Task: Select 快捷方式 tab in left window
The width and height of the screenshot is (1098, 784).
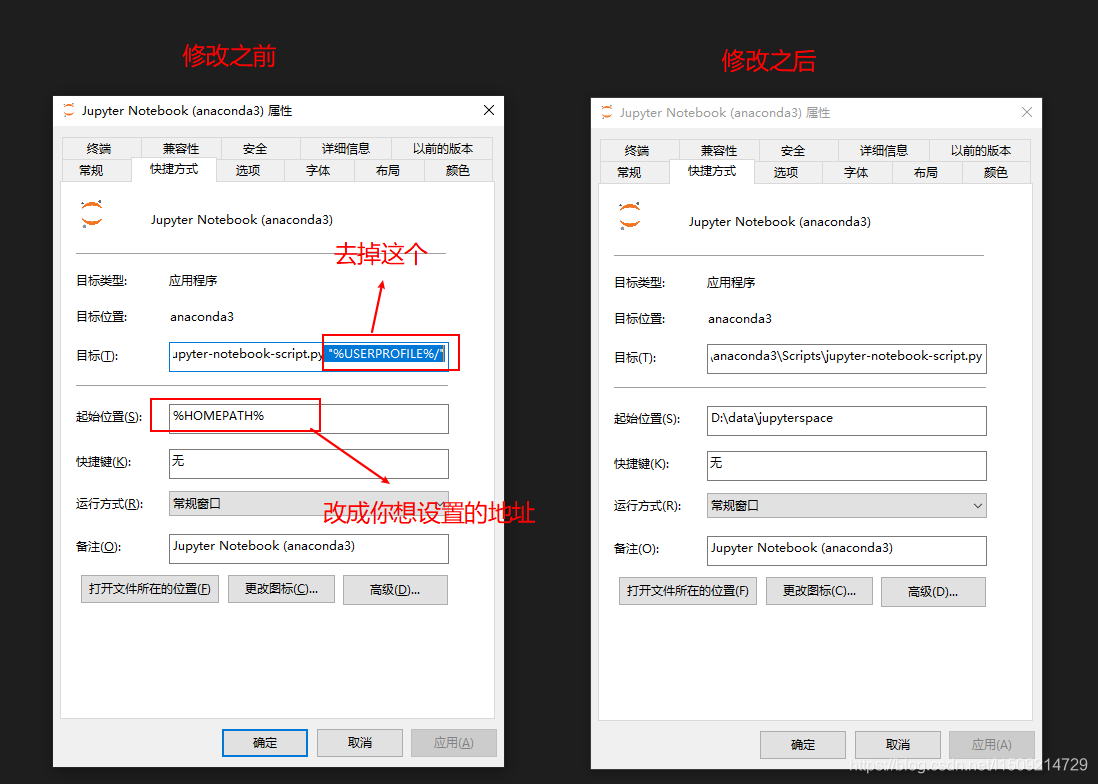Action: pyautogui.click(x=174, y=169)
